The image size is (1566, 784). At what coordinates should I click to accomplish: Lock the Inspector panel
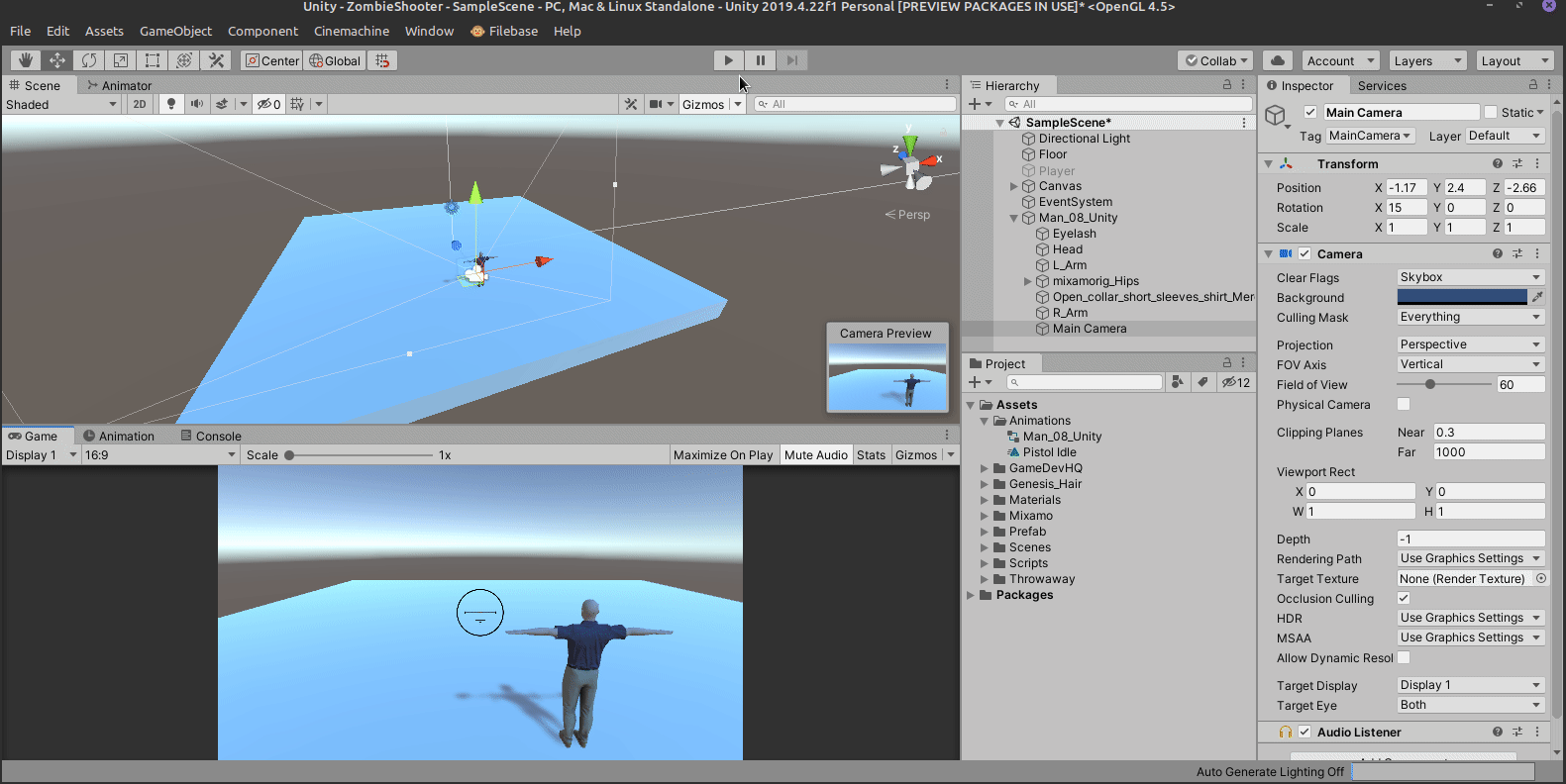[1532, 85]
